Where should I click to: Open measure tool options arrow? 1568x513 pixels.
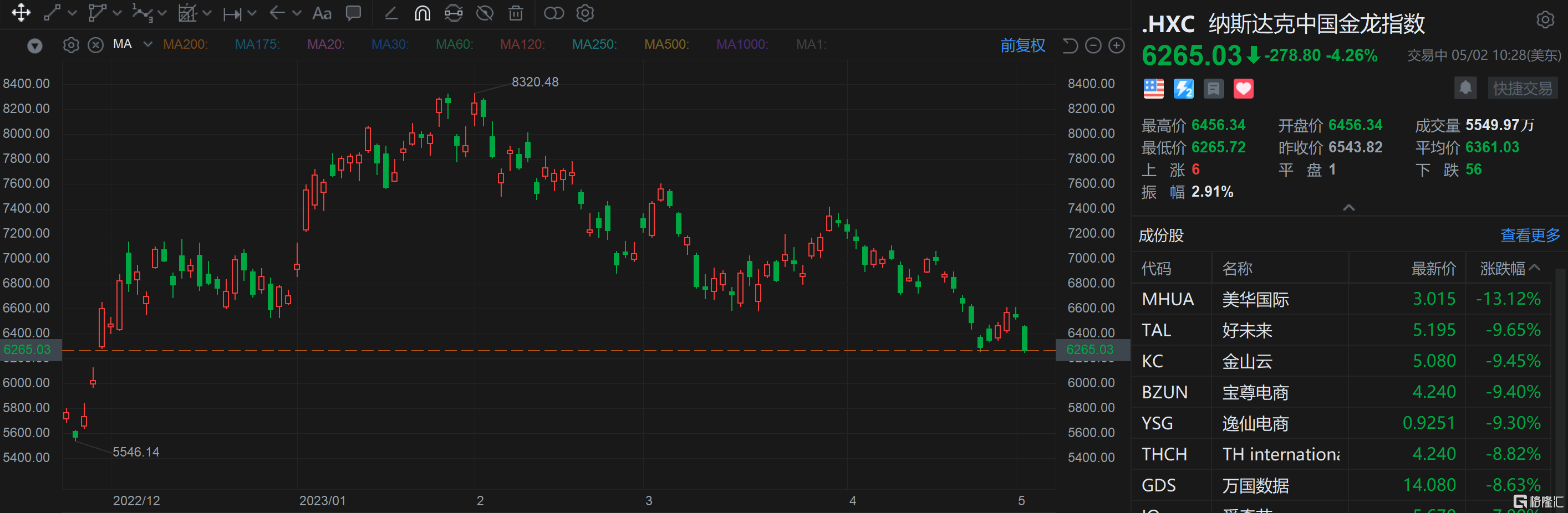point(252,13)
